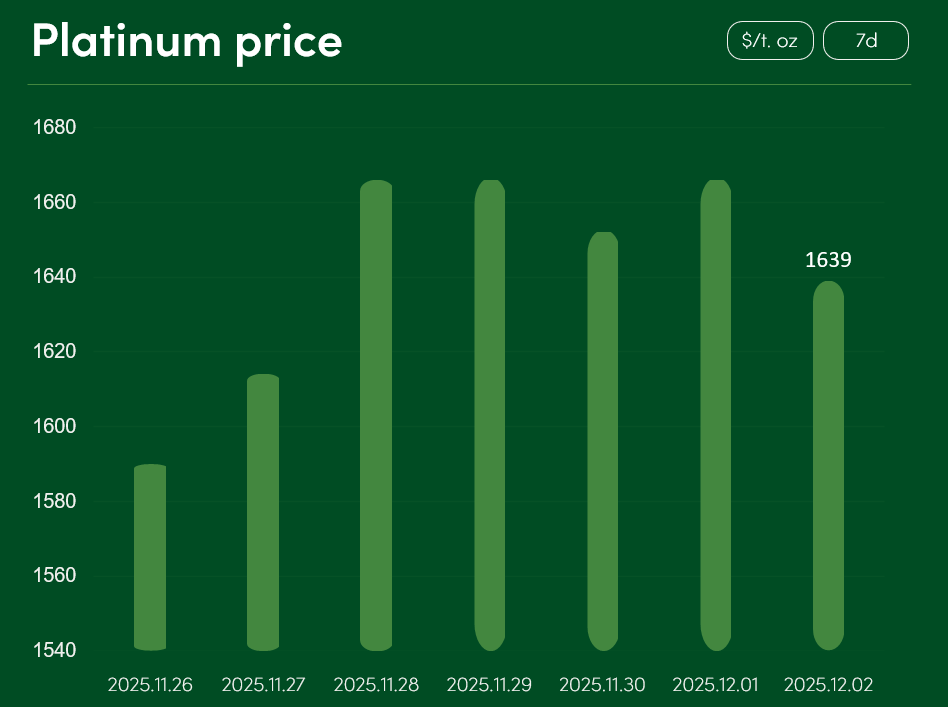Viewport: 948px width, 707px height.
Task: Select the 2025.11.26 price bar
Action: pos(150,557)
